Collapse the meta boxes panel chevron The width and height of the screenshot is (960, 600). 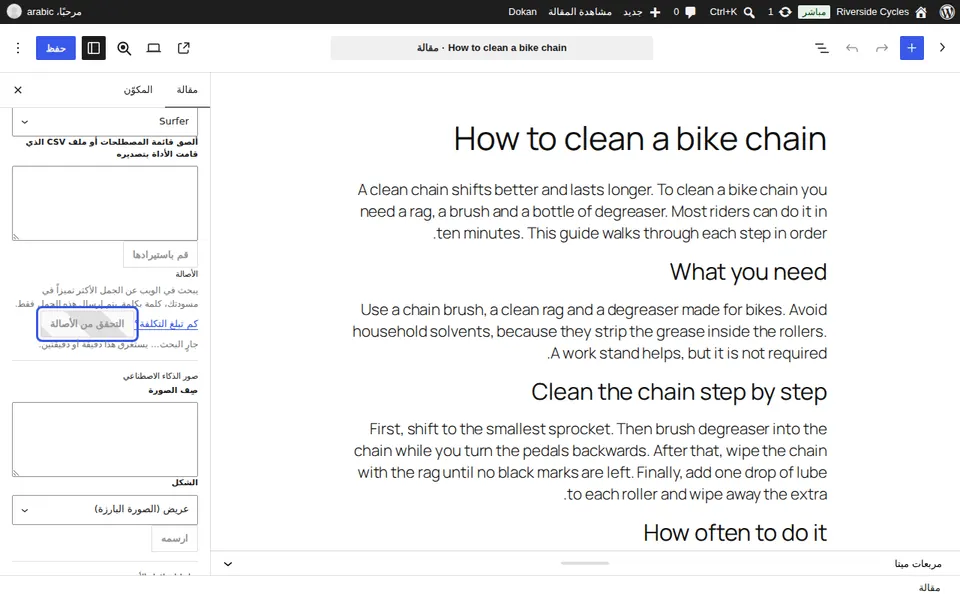click(x=228, y=564)
